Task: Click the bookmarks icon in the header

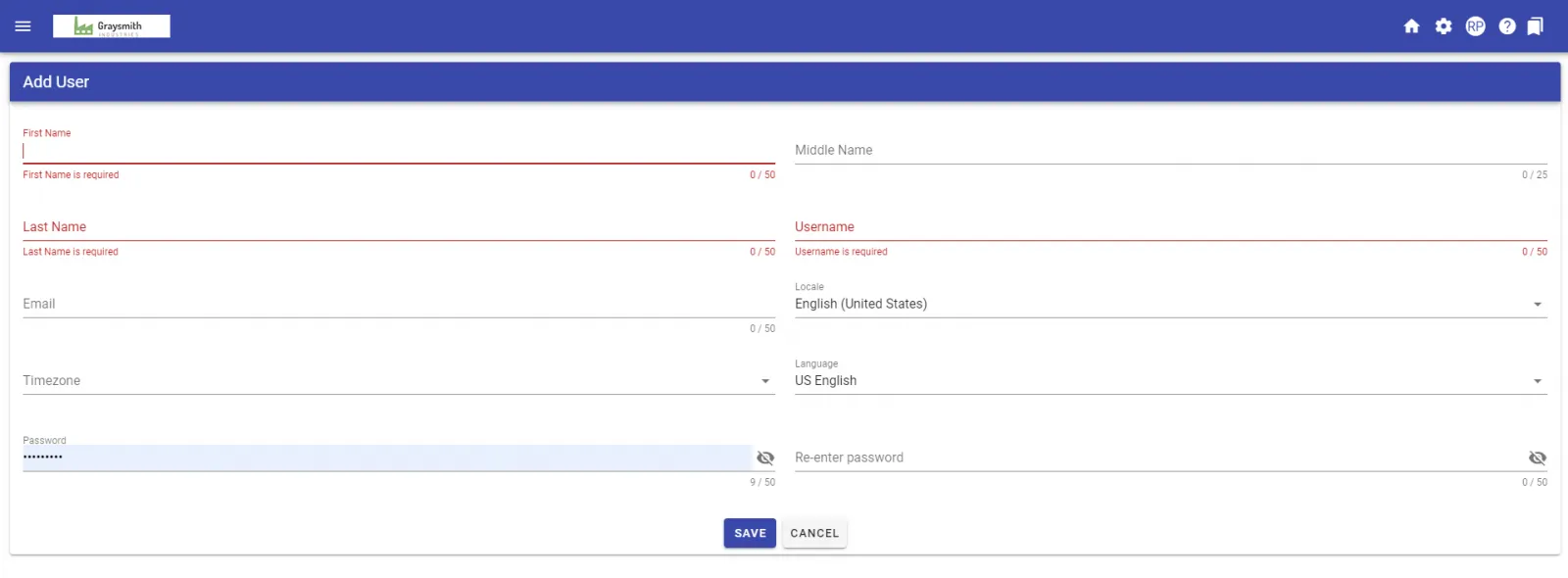Action: click(x=1535, y=26)
